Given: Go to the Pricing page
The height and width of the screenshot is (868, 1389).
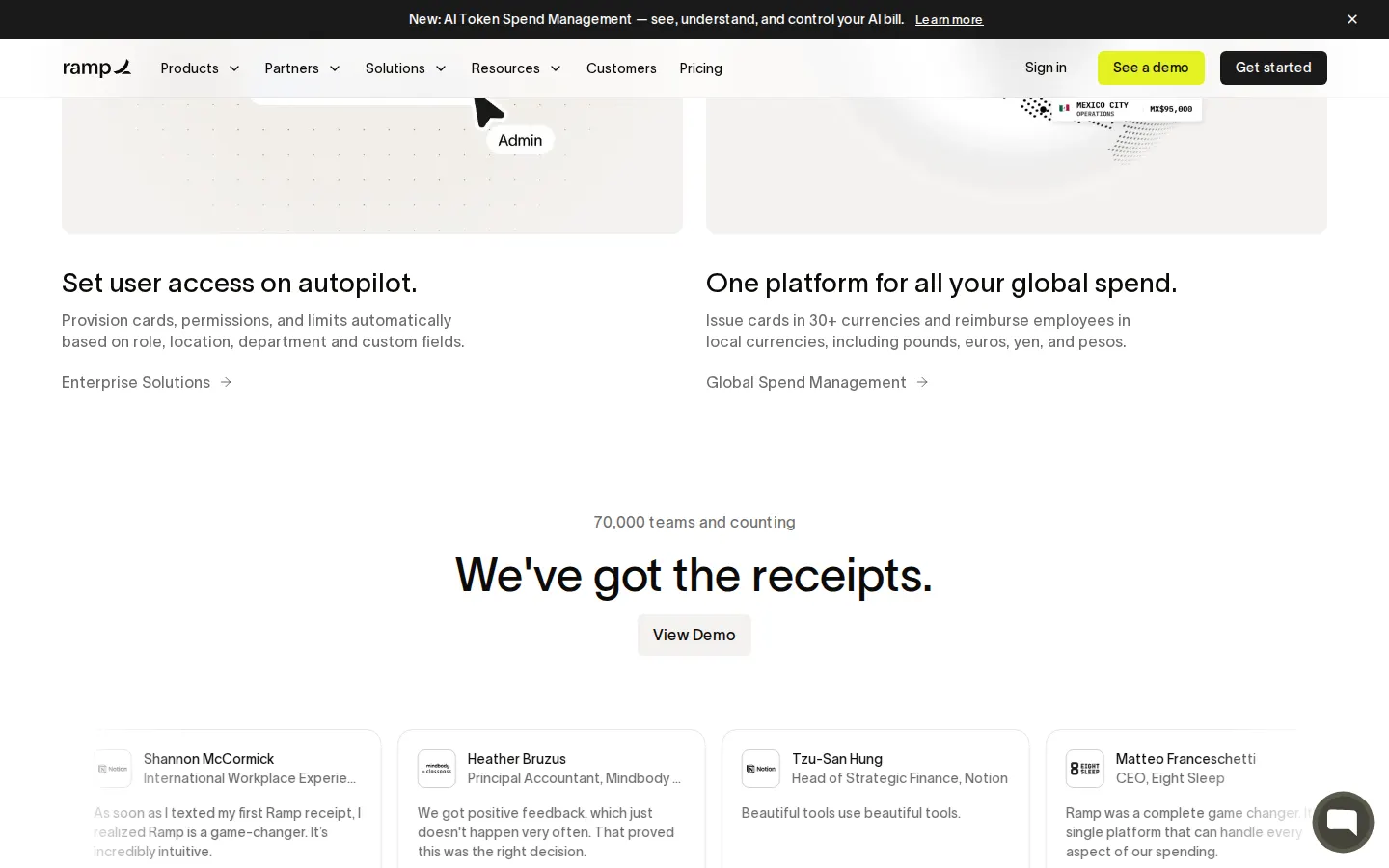Looking at the screenshot, I should (700, 68).
